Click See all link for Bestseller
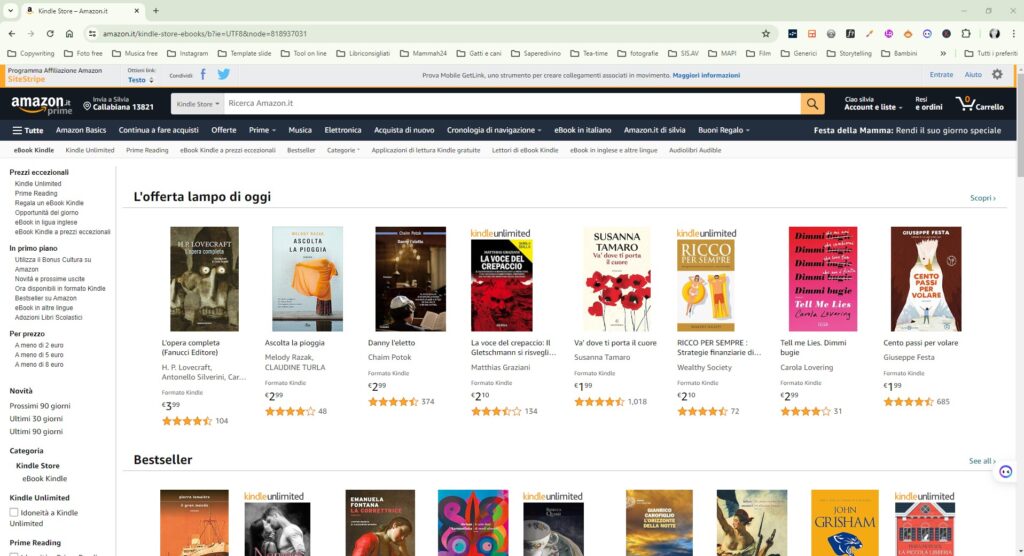Viewport: 1024px width, 556px height. 982,461
